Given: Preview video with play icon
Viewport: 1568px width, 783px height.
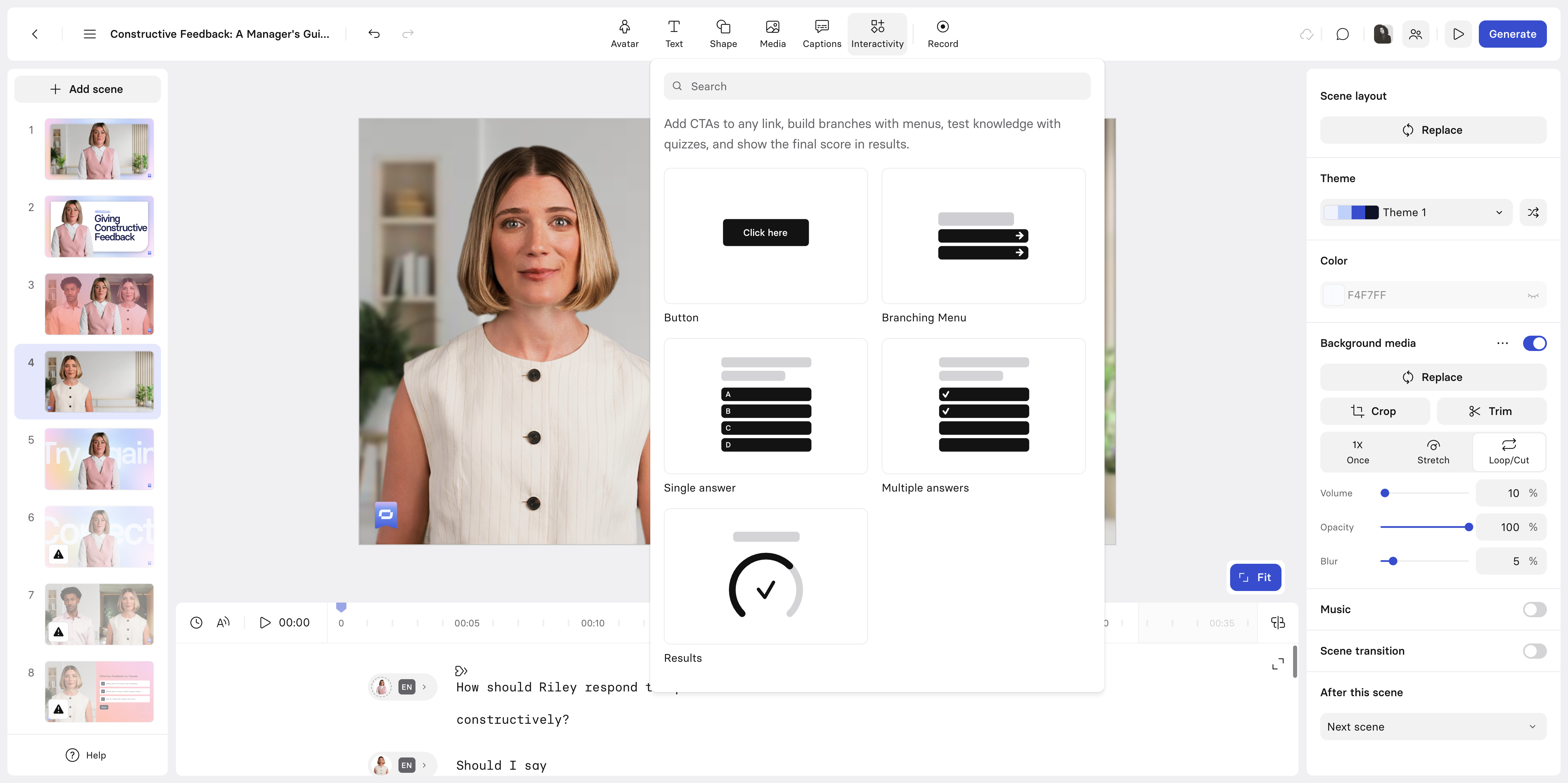Looking at the screenshot, I should (x=1458, y=34).
